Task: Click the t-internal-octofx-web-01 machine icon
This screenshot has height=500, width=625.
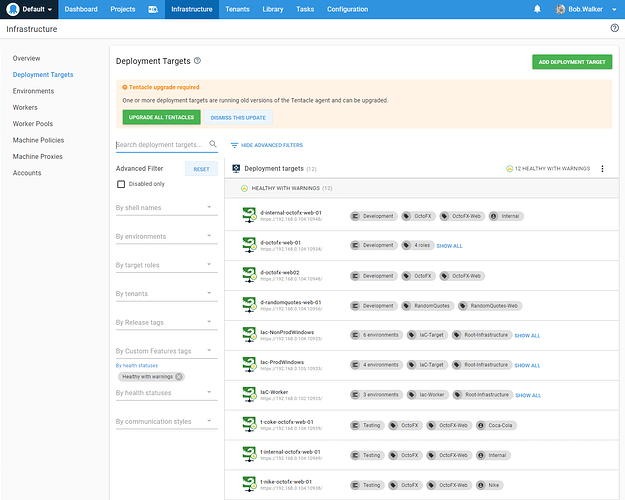Action: pos(249,454)
